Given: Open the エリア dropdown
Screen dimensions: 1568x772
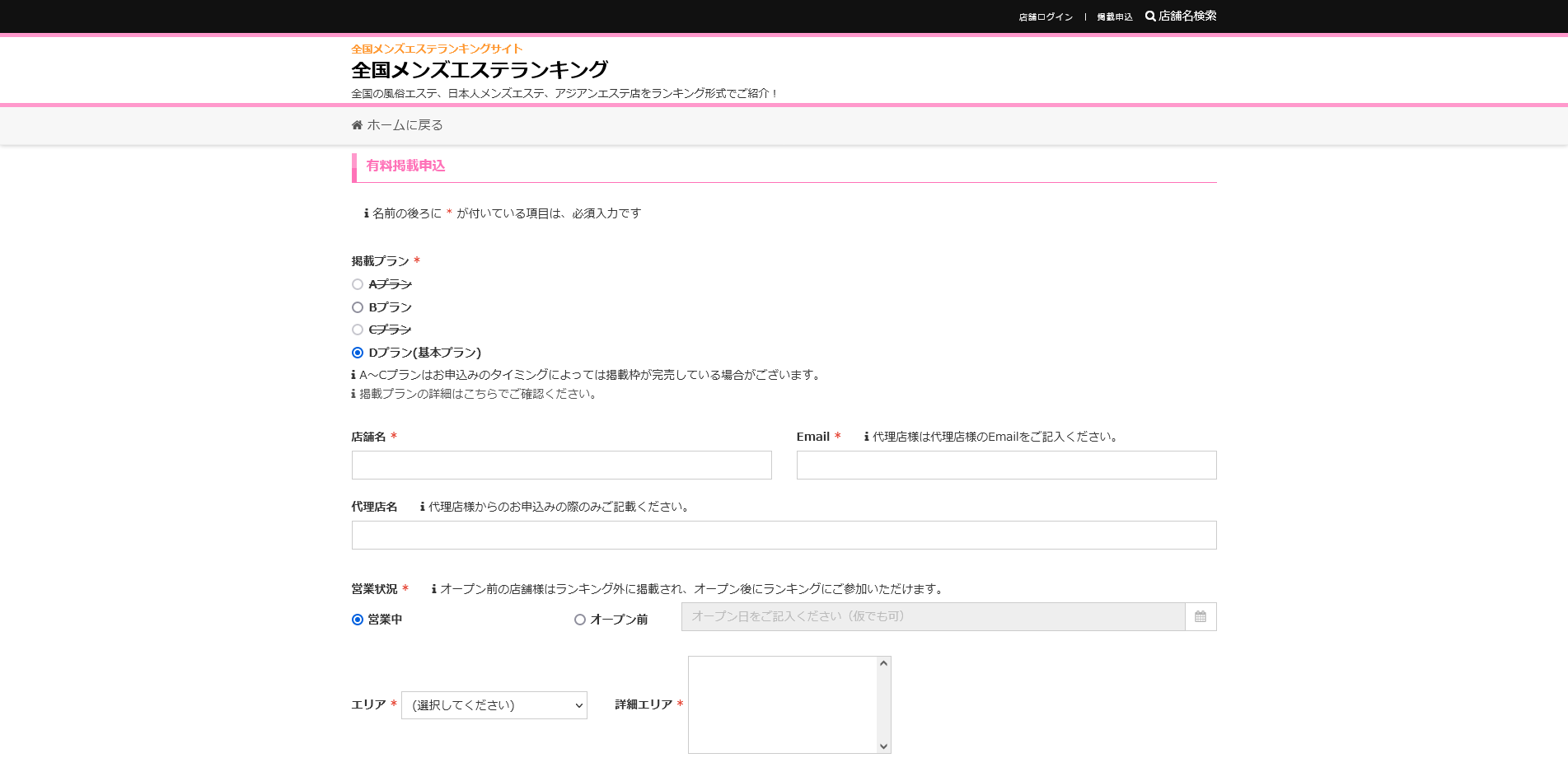Looking at the screenshot, I should point(494,705).
